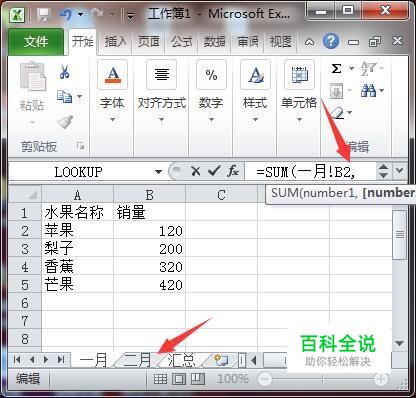Screen dimensions: 416x398
Task: Click the Name Box showing LOOKUP
Action: pyautogui.click(x=79, y=172)
